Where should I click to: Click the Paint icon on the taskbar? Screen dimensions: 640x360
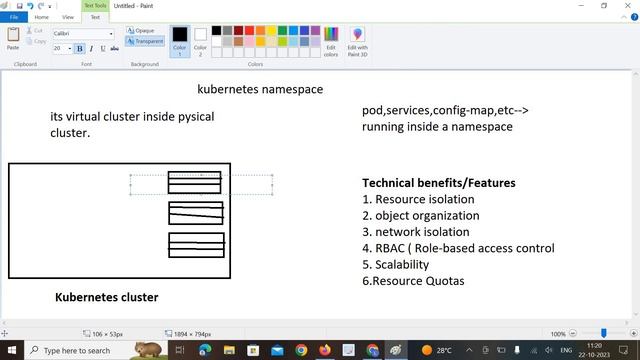pos(396,350)
